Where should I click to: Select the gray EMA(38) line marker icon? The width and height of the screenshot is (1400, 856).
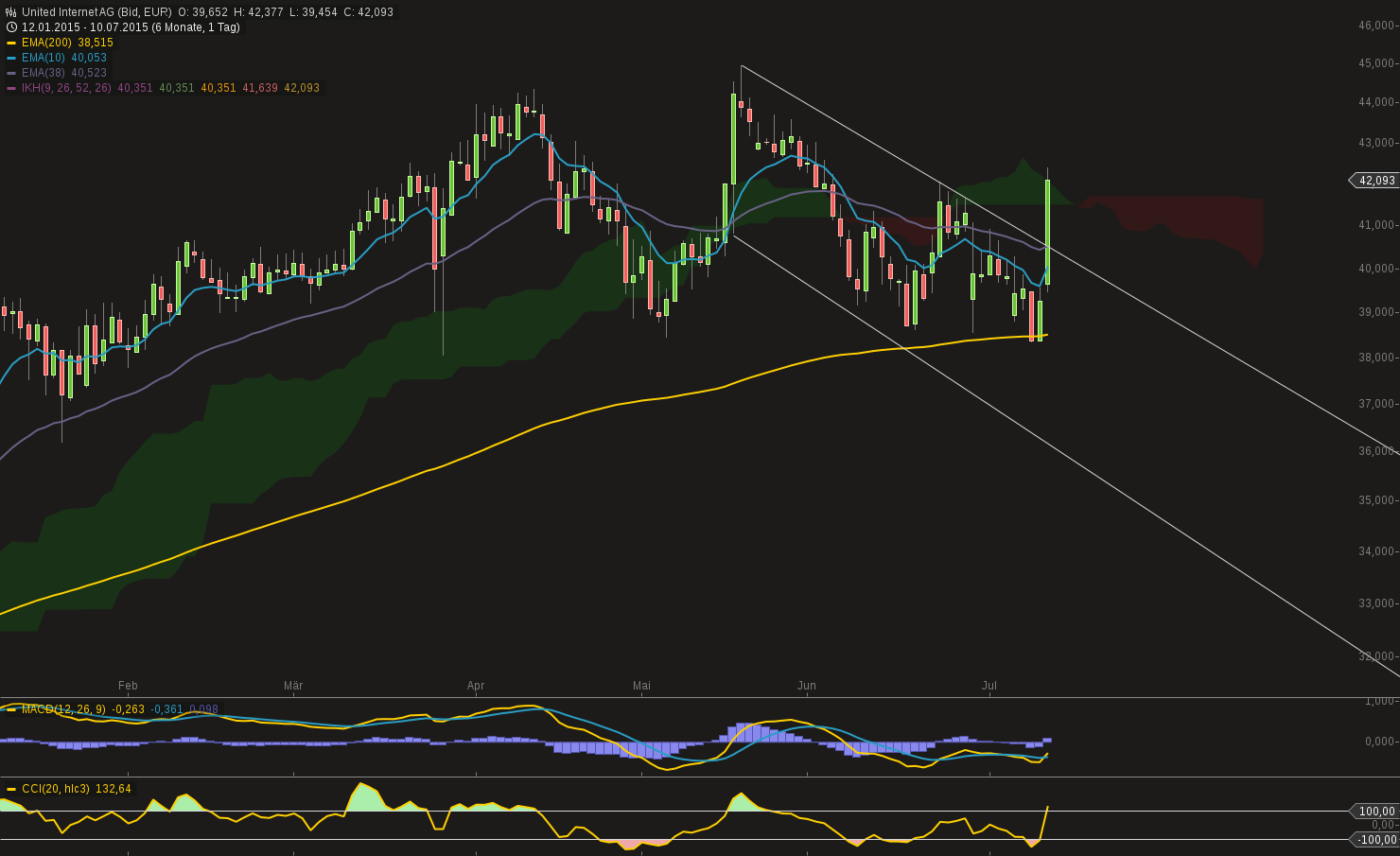click(x=12, y=72)
